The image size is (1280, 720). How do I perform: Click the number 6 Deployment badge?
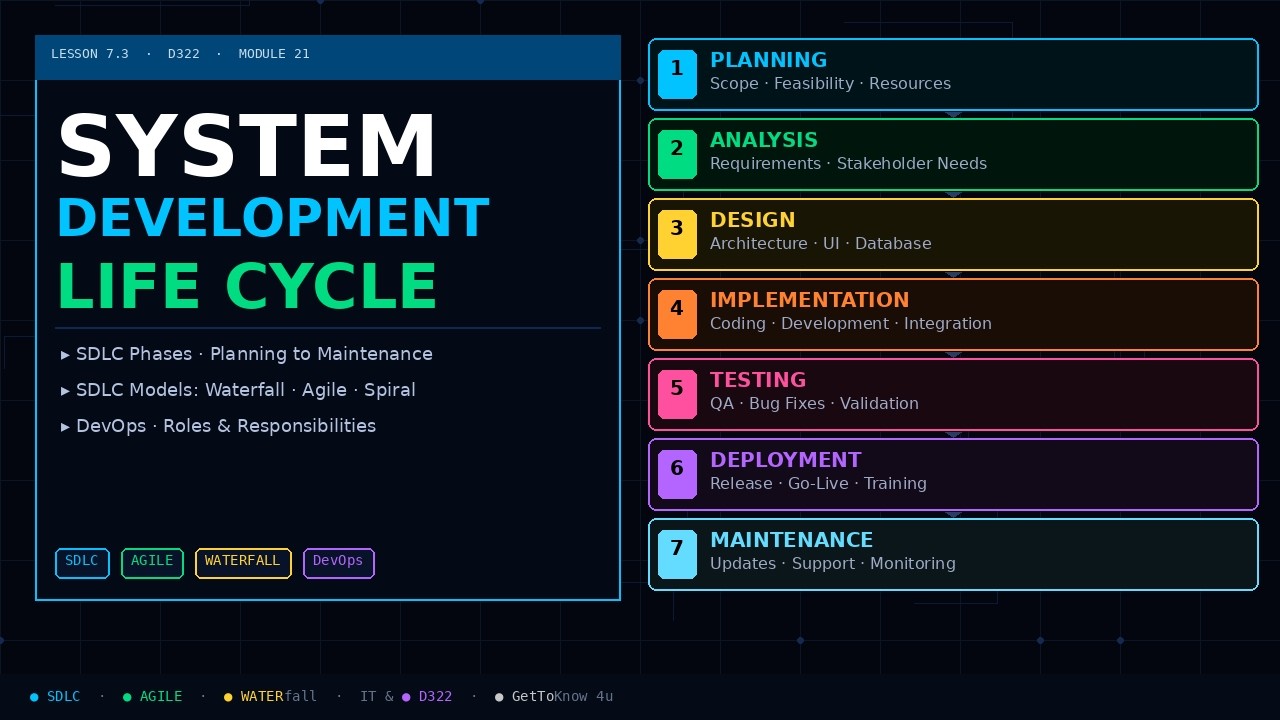(677, 474)
